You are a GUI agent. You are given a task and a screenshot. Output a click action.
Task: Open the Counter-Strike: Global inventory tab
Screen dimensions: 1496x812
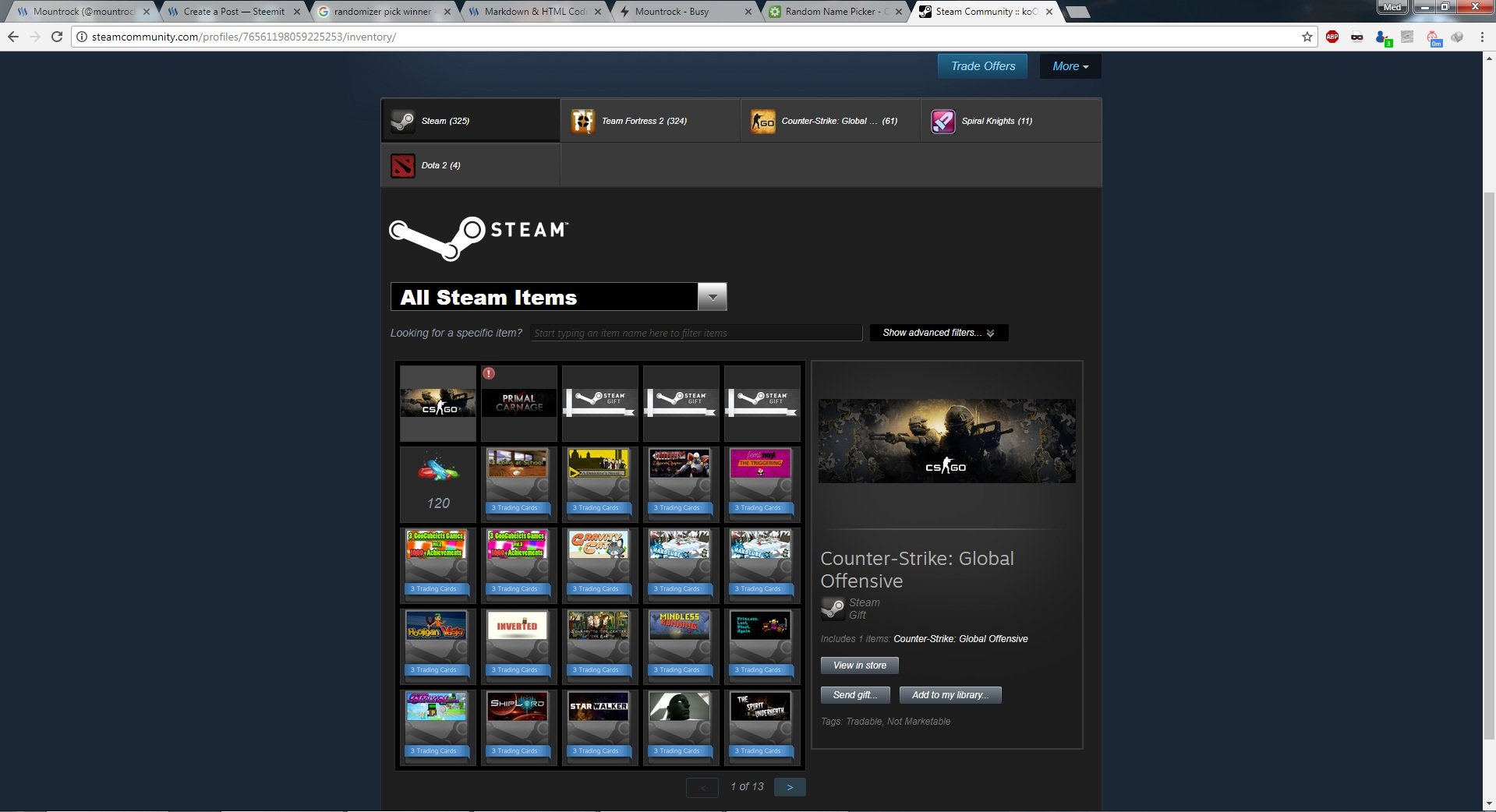(830, 121)
